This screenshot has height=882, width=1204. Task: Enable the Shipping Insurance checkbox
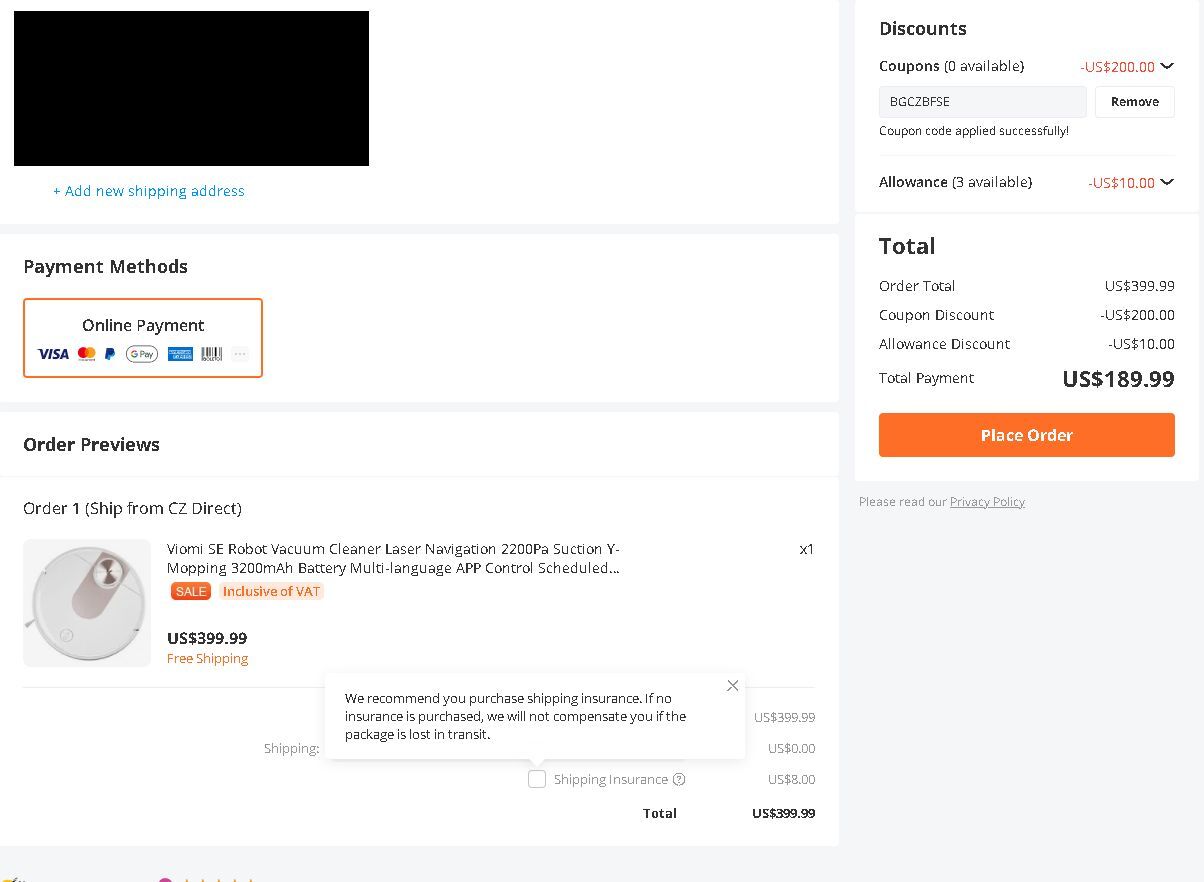(537, 779)
